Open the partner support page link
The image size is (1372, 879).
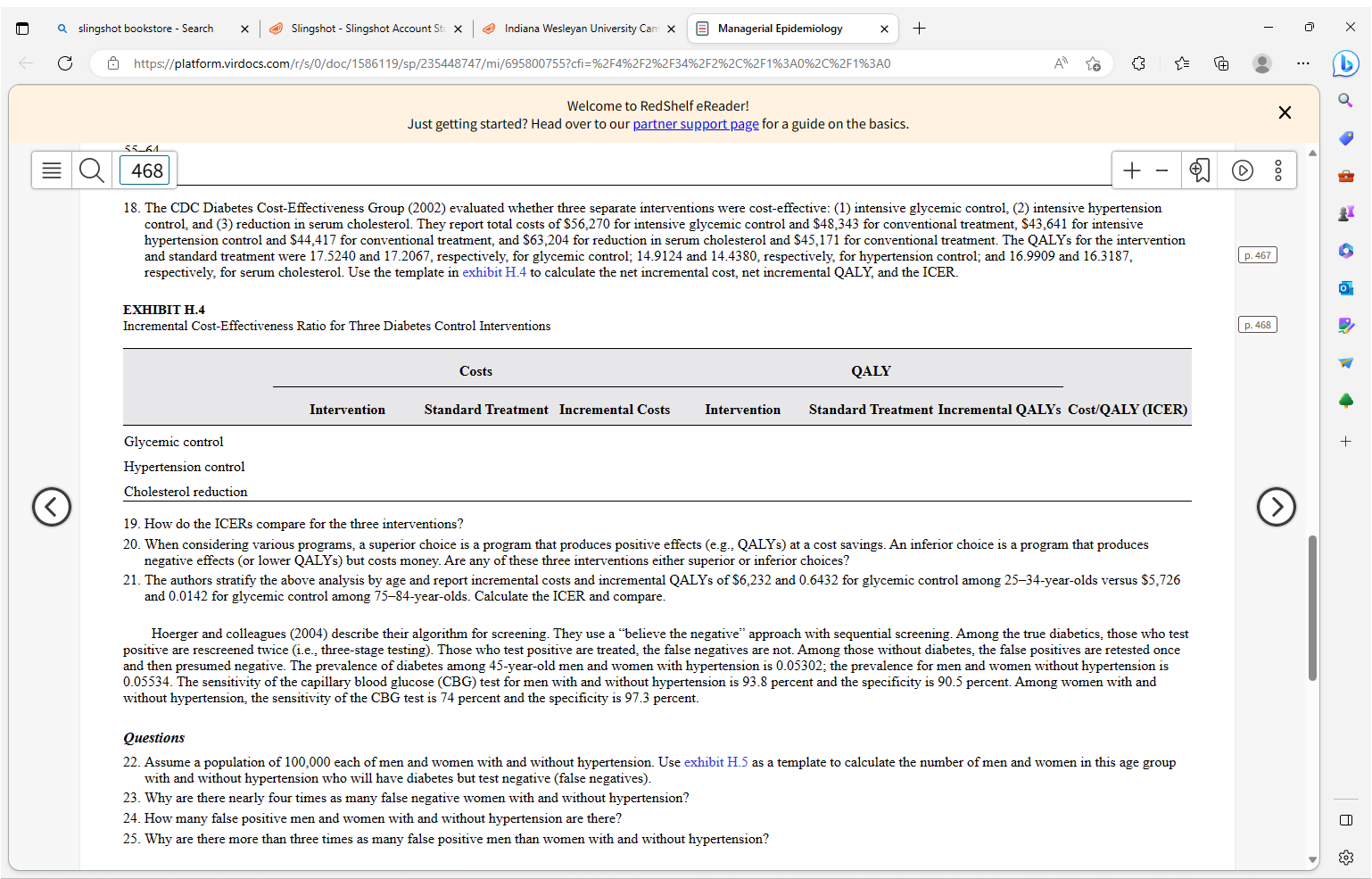[696, 124]
